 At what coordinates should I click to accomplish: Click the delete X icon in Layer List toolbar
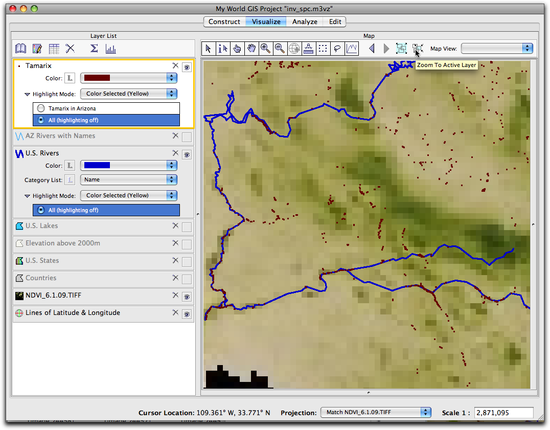[70, 48]
